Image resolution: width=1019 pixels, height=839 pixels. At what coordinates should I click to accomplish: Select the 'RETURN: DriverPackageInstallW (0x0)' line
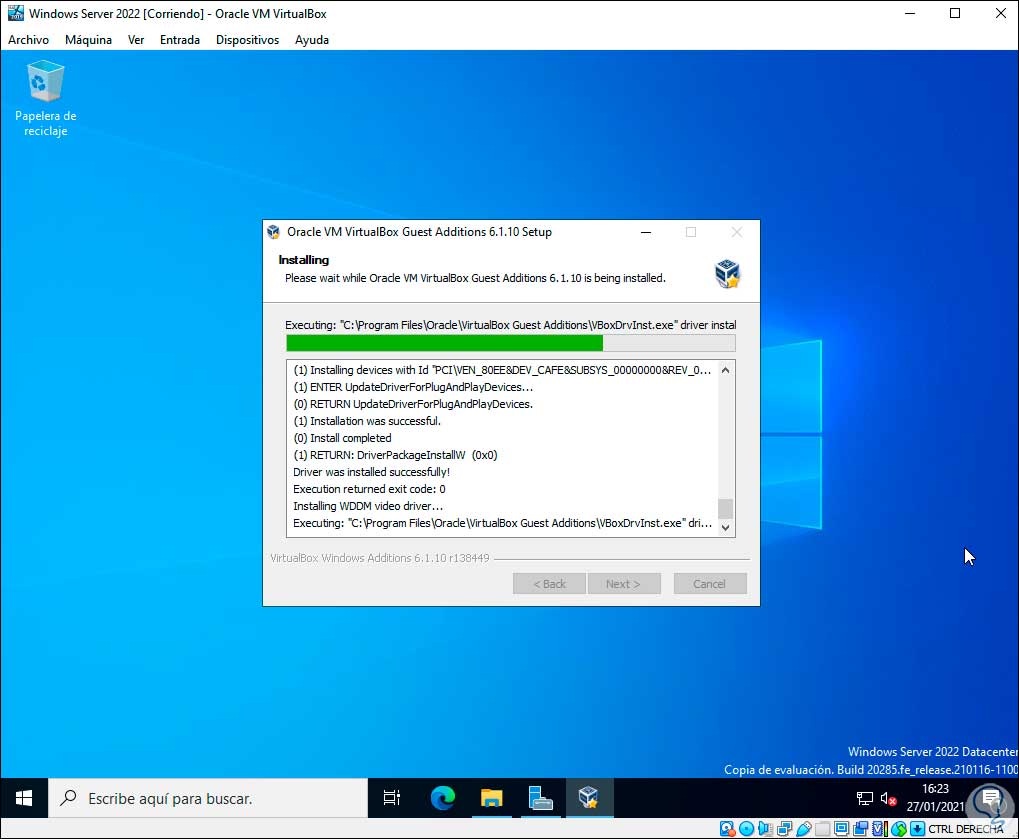395,455
